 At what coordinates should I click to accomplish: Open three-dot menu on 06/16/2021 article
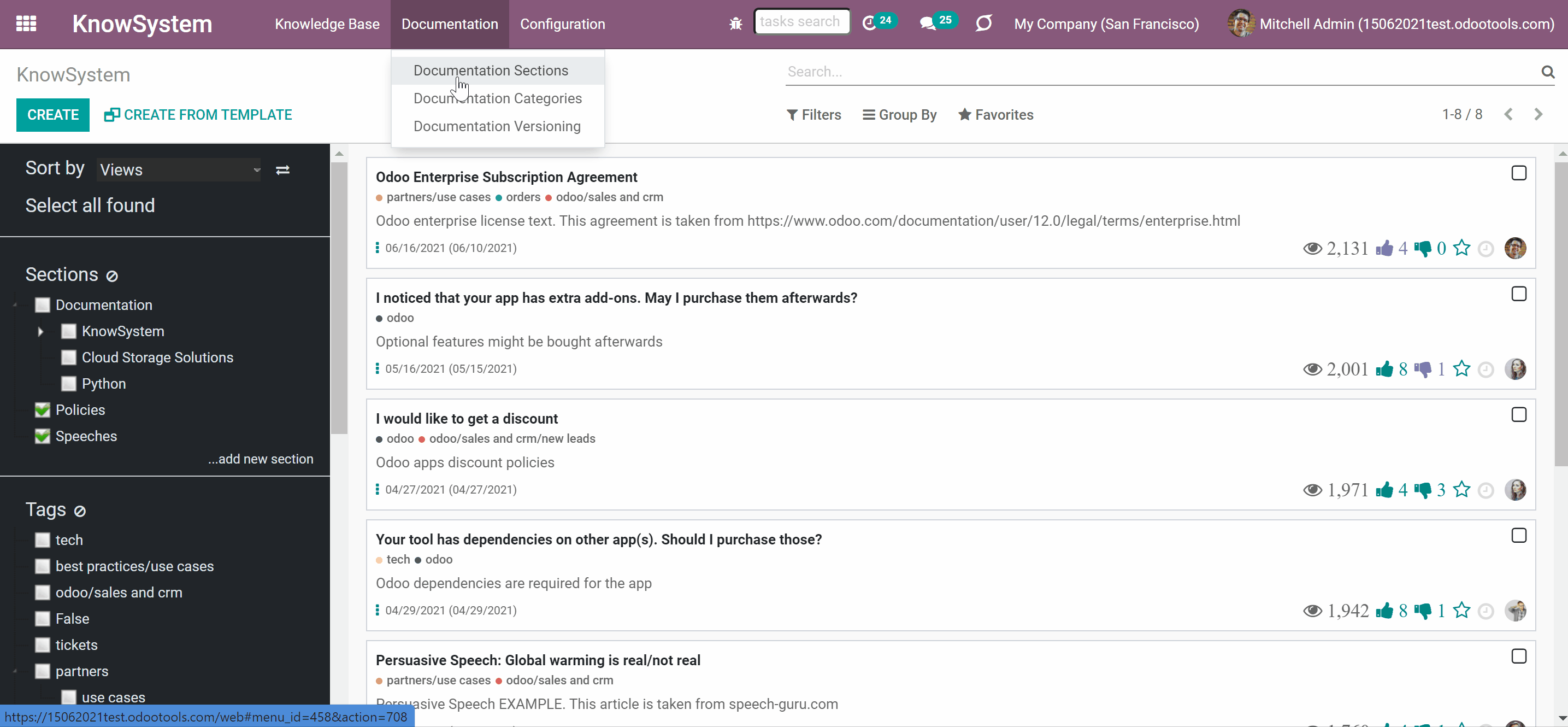point(378,248)
